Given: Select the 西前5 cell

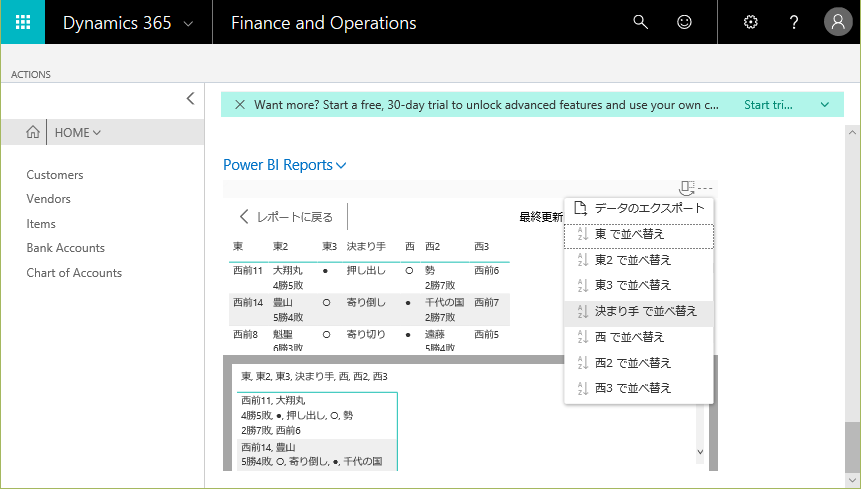Looking at the screenshot, I should point(487,334).
